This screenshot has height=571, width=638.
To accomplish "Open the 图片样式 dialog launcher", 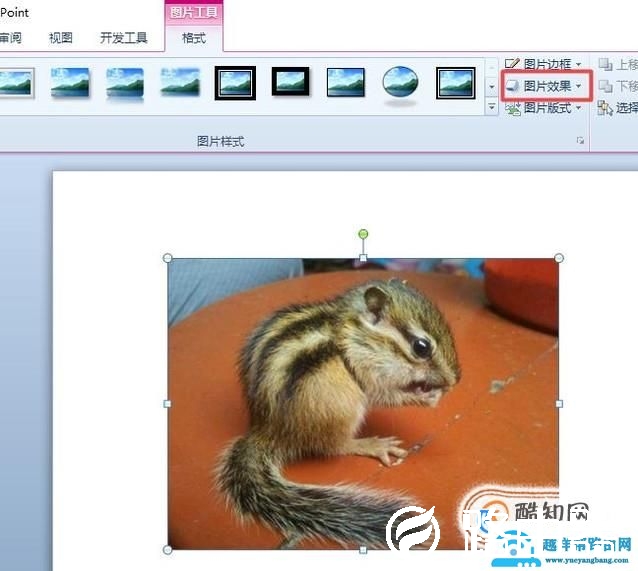I will click(x=580, y=141).
